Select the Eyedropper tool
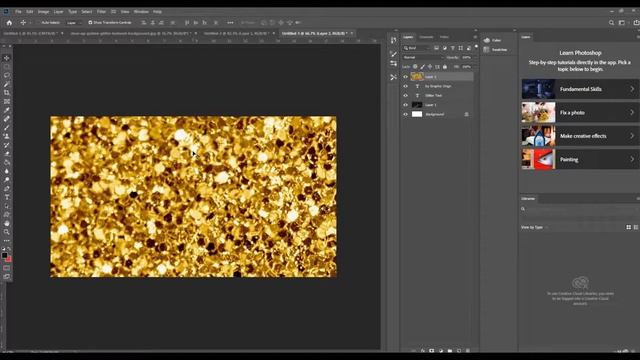Image resolution: width=640 pixels, height=360 pixels. click(7, 110)
